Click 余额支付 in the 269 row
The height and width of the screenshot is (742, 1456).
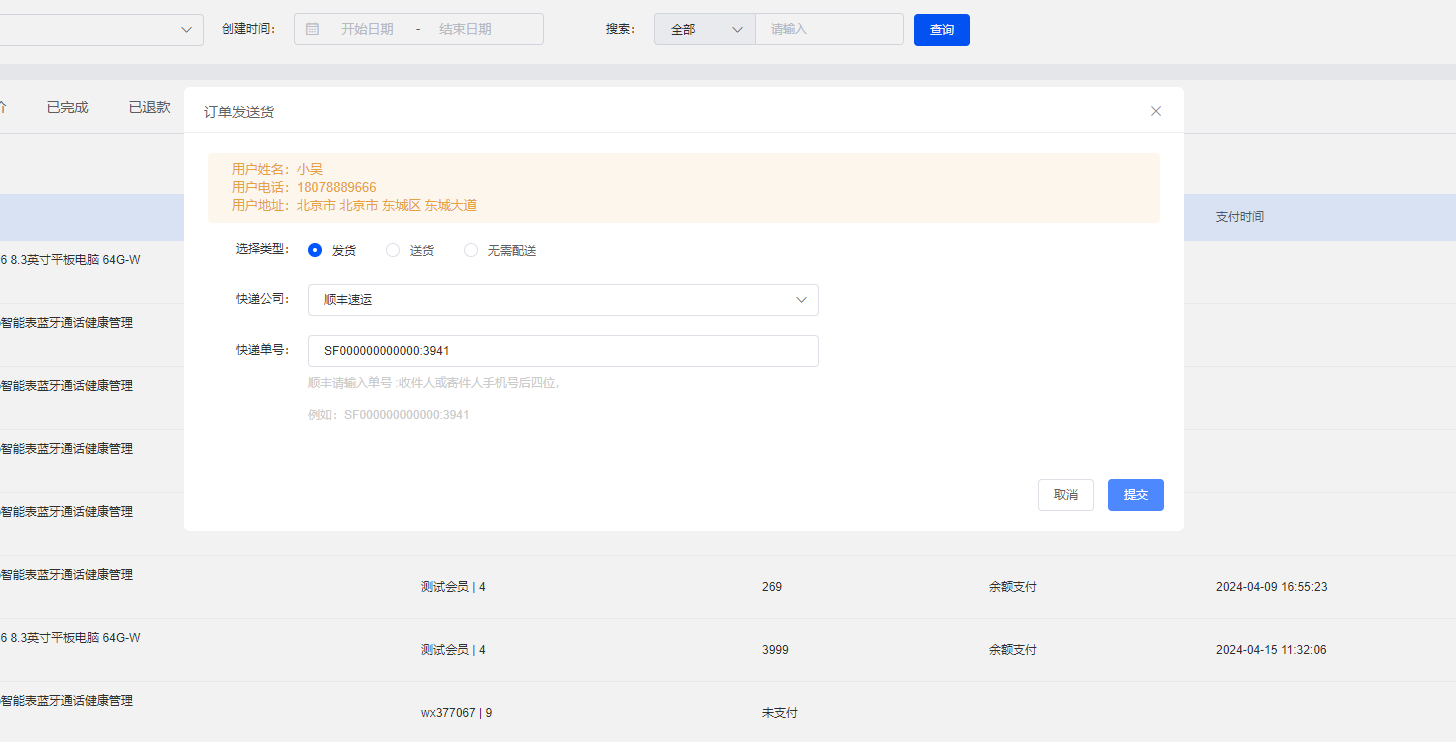(x=1013, y=587)
